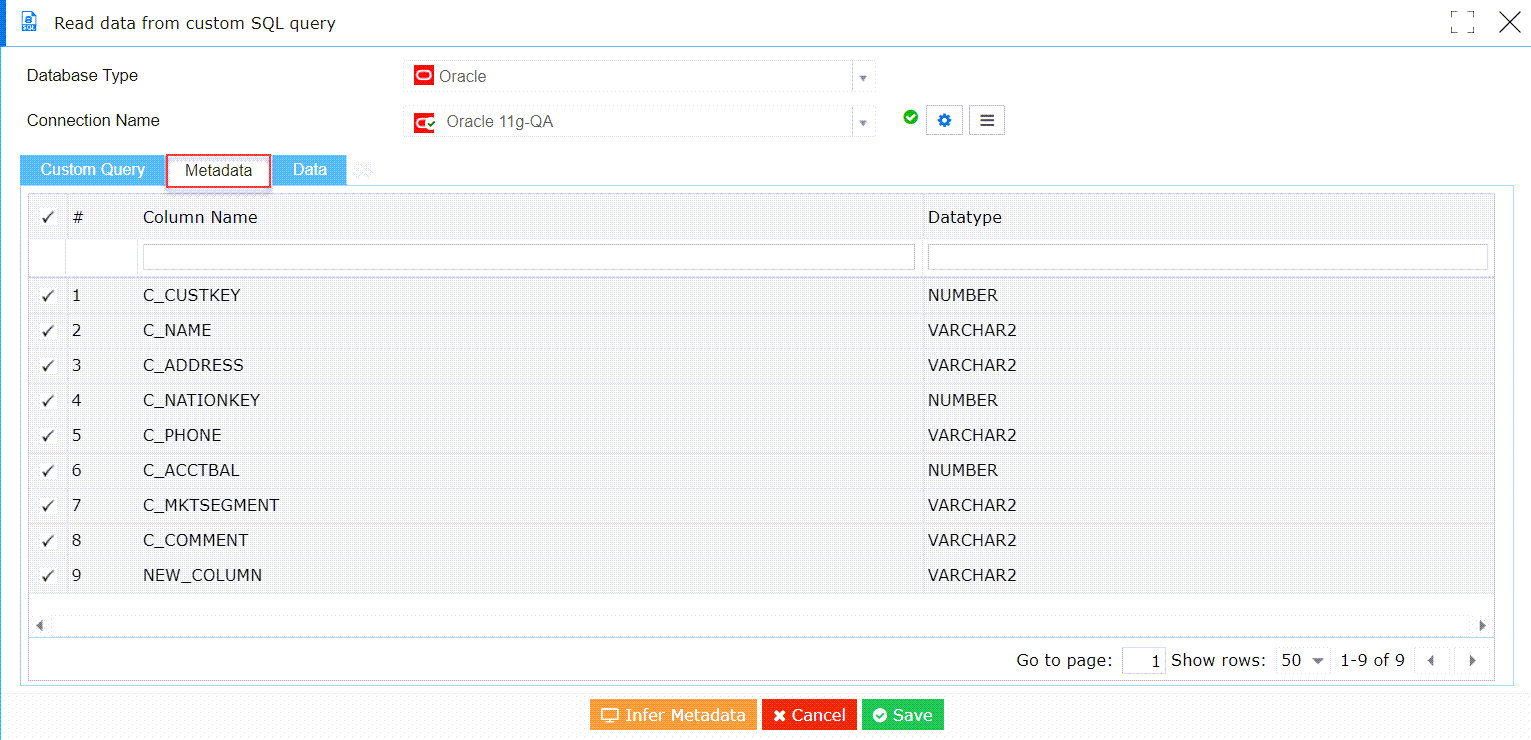
Task: Click the hamburger list icon next to gear
Action: [986, 119]
